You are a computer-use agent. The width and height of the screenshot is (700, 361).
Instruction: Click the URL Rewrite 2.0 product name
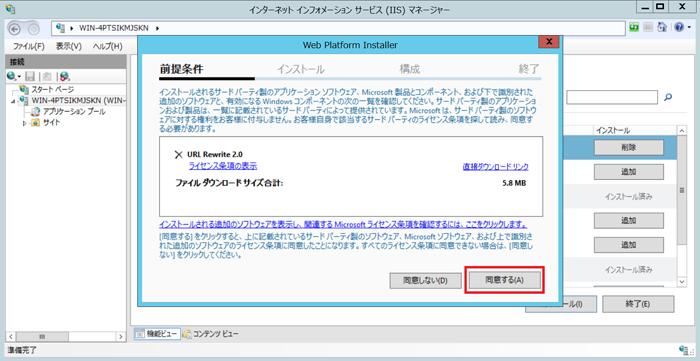[x=215, y=154]
